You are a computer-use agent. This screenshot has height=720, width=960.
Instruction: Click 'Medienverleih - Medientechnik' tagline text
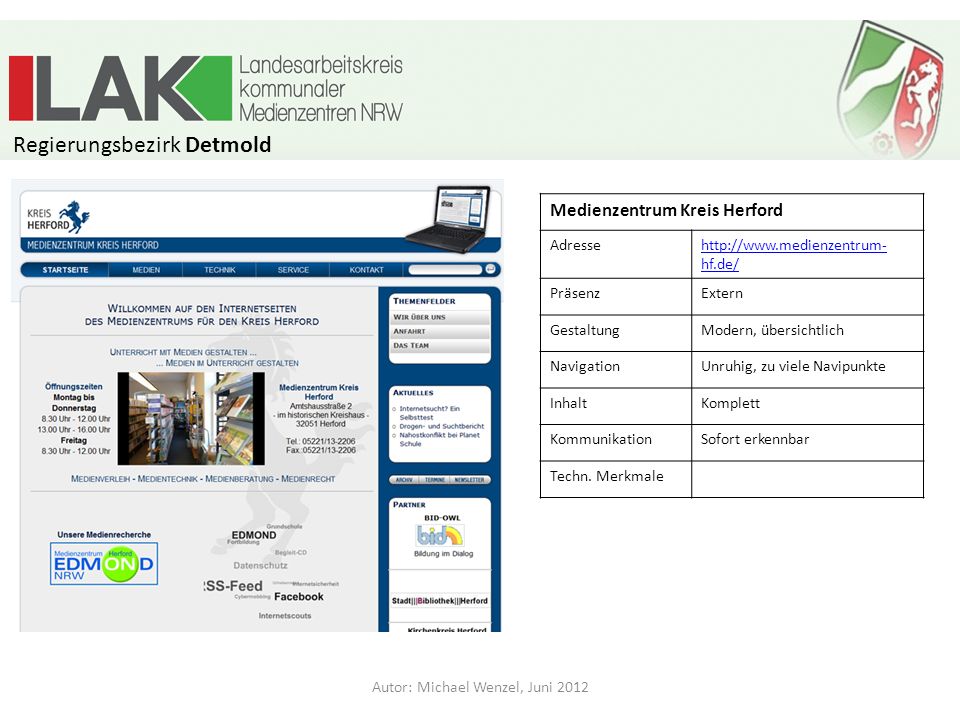[203, 479]
